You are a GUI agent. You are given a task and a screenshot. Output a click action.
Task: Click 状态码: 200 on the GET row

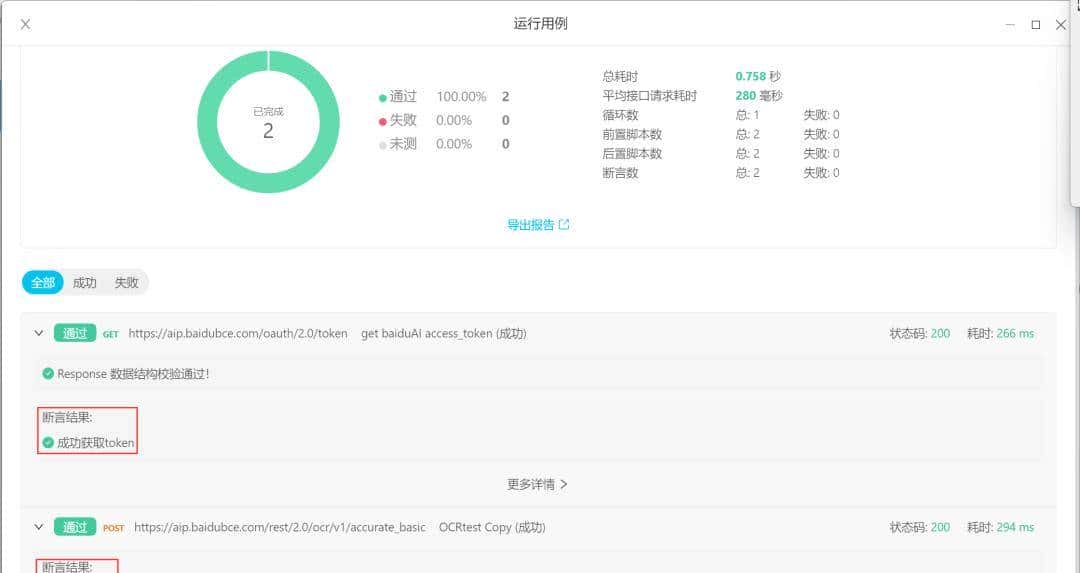click(x=920, y=333)
